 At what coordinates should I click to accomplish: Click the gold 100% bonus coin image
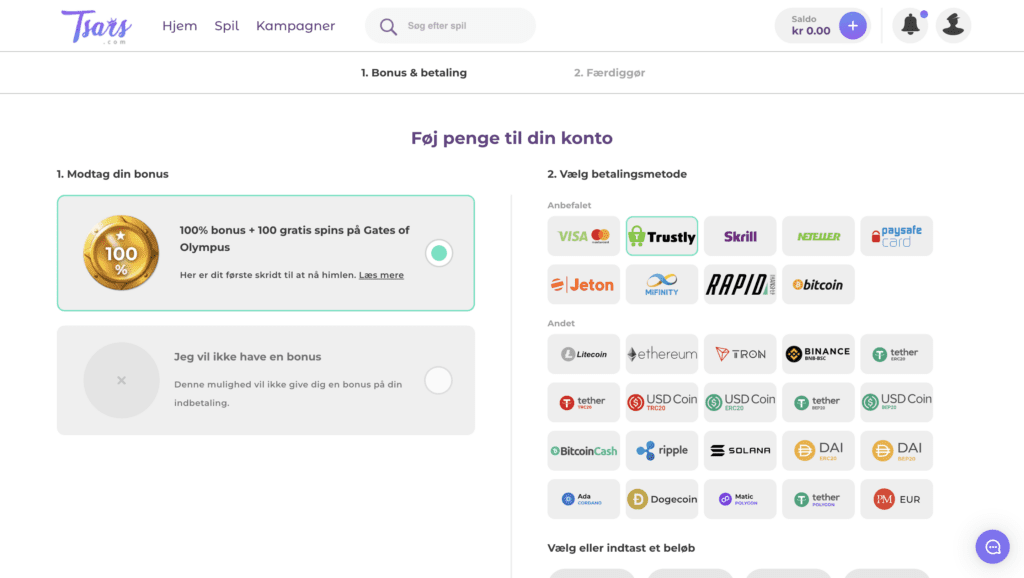click(121, 253)
